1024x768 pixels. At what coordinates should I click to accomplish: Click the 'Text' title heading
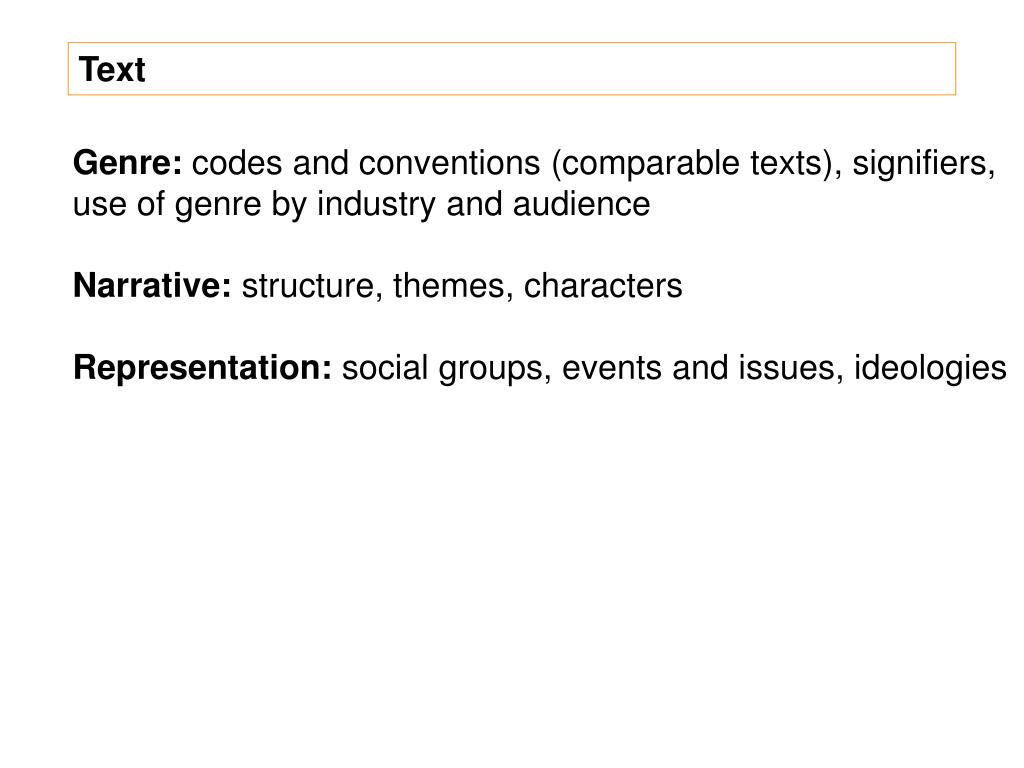(x=112, y=69)
